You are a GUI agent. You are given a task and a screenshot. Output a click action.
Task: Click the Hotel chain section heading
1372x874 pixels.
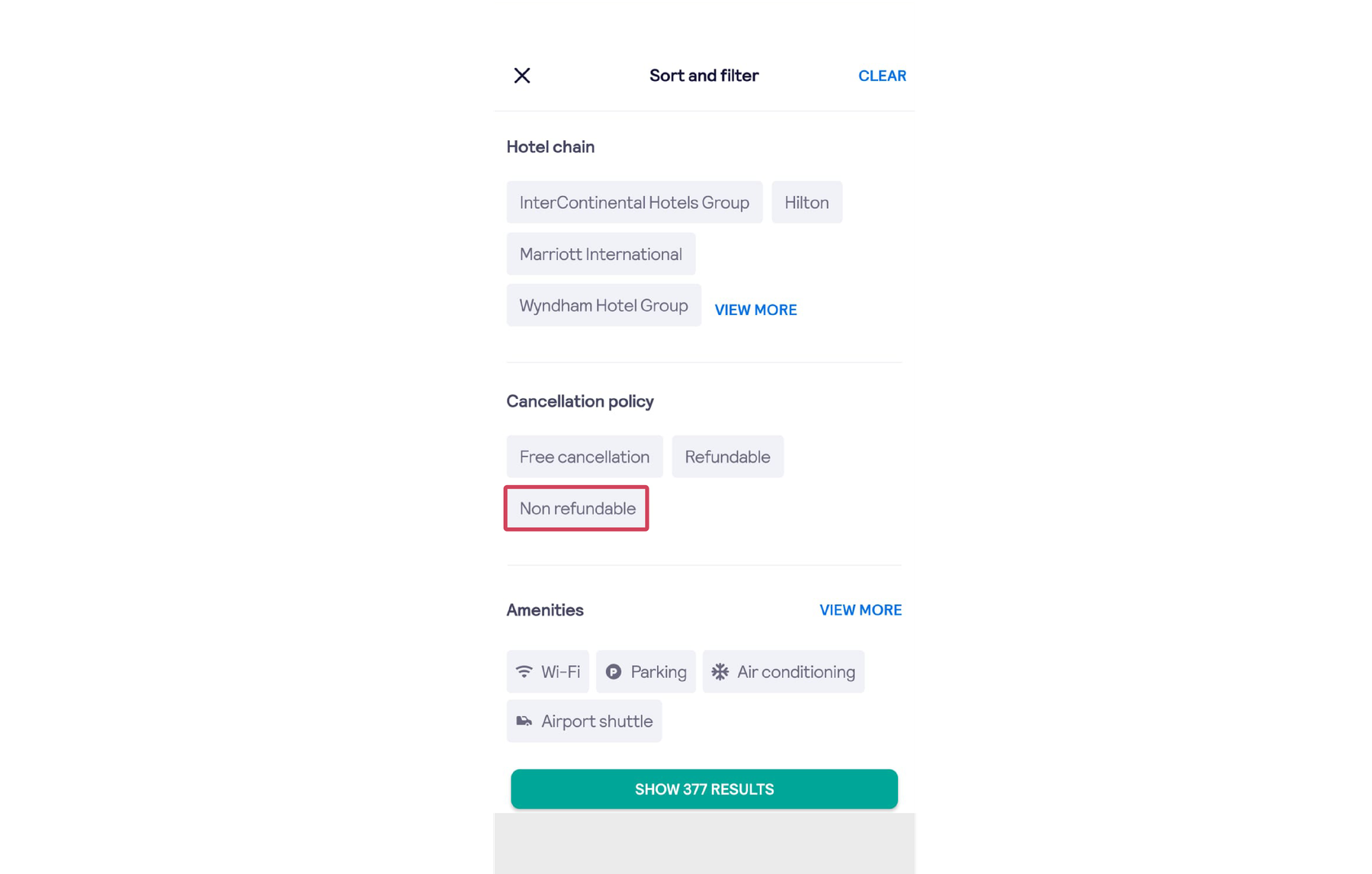550,146
